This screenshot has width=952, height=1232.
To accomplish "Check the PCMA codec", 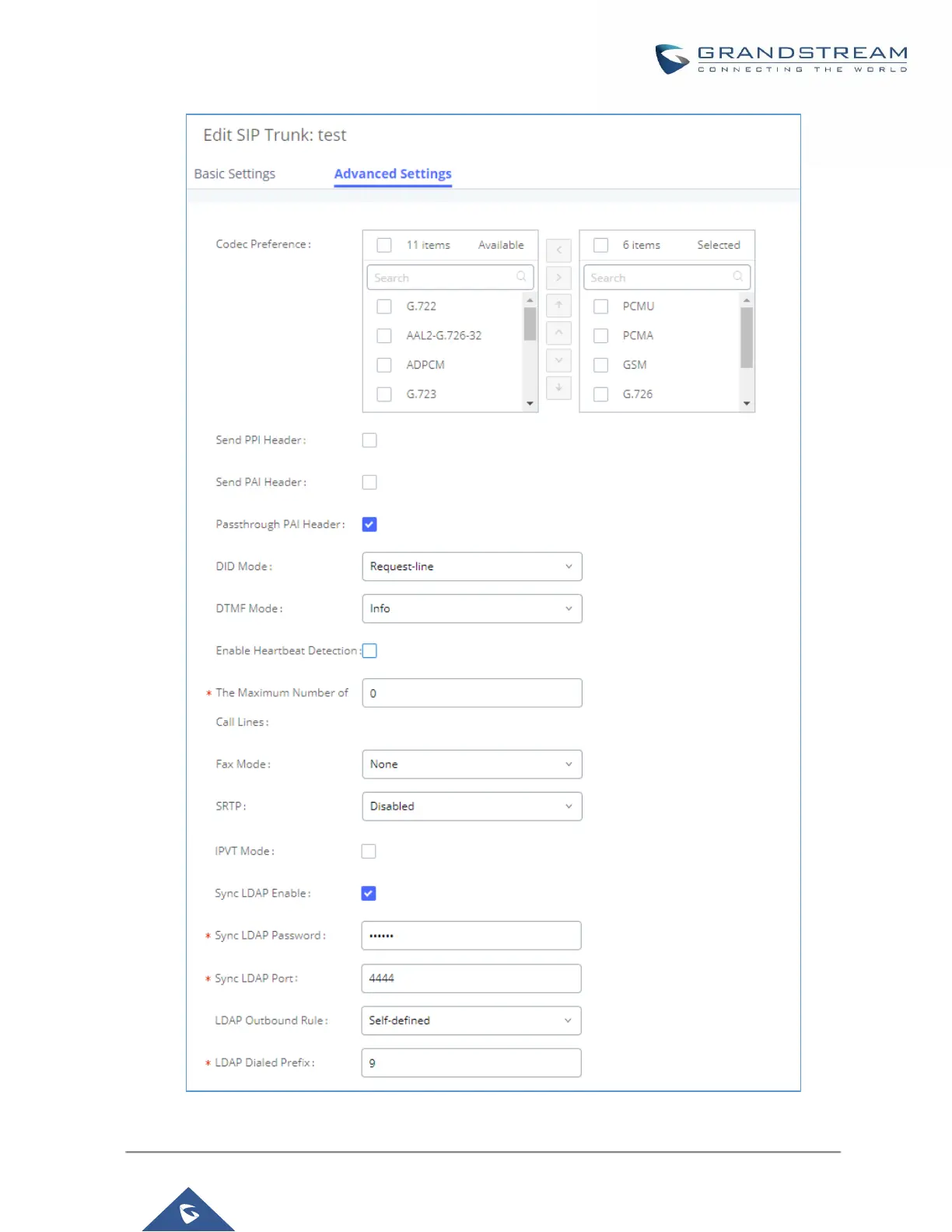I will point(600,336).
